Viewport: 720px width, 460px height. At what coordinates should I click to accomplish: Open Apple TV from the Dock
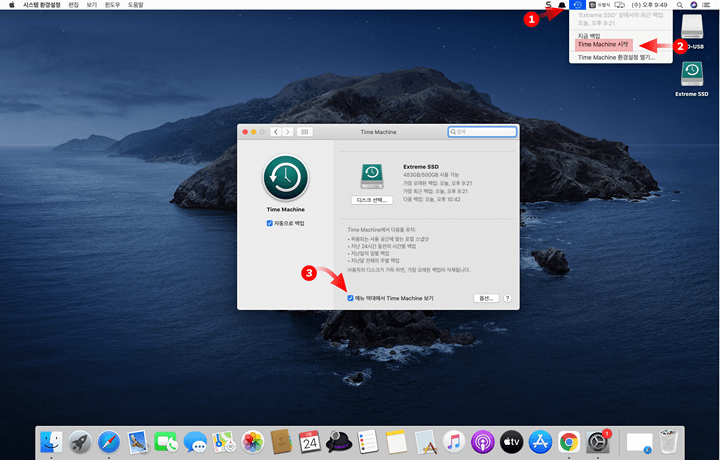pyautogui.click(x=512, y=442)
